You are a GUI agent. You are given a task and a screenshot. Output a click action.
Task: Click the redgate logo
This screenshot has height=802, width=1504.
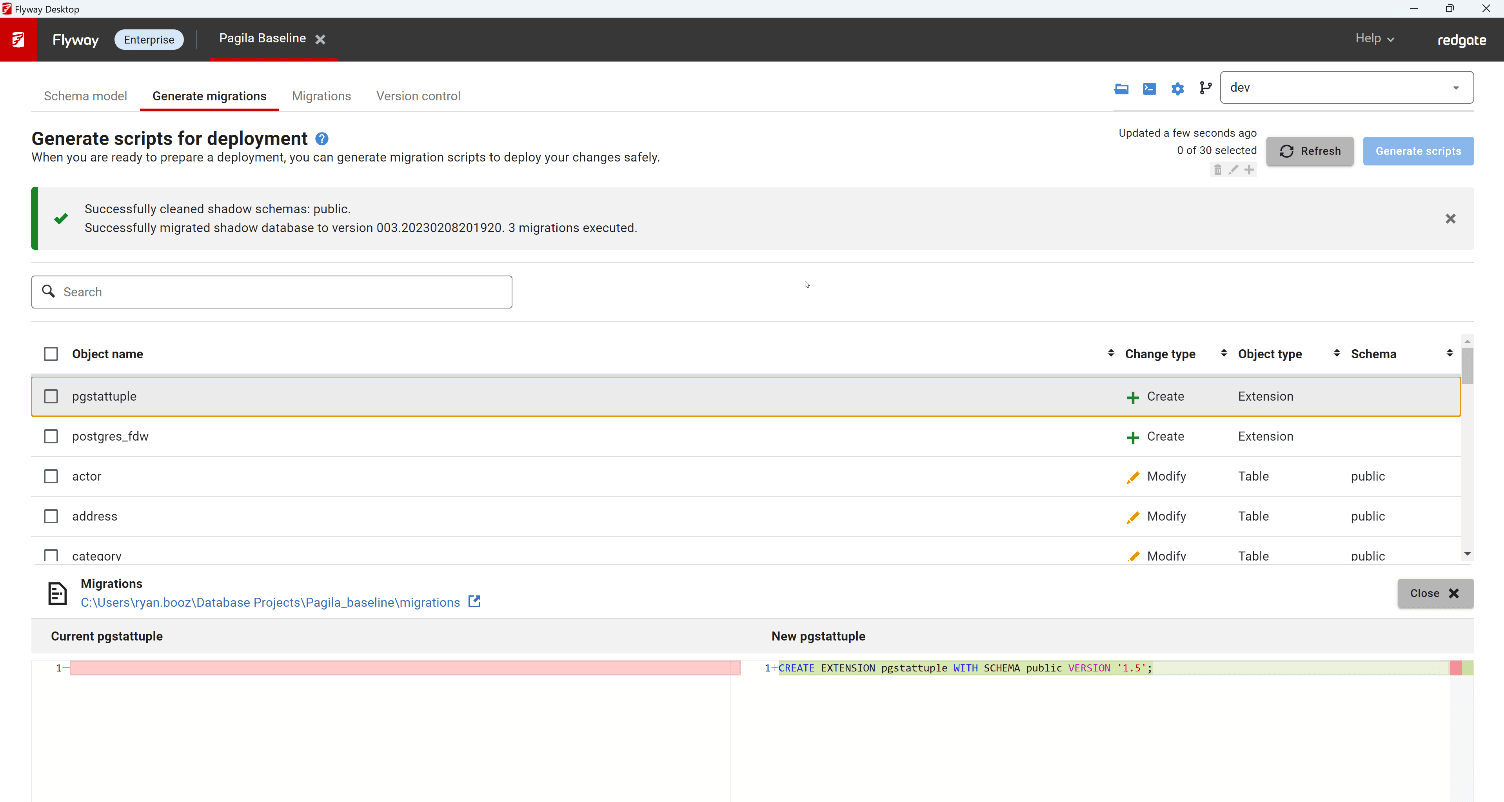point(1461,40)
